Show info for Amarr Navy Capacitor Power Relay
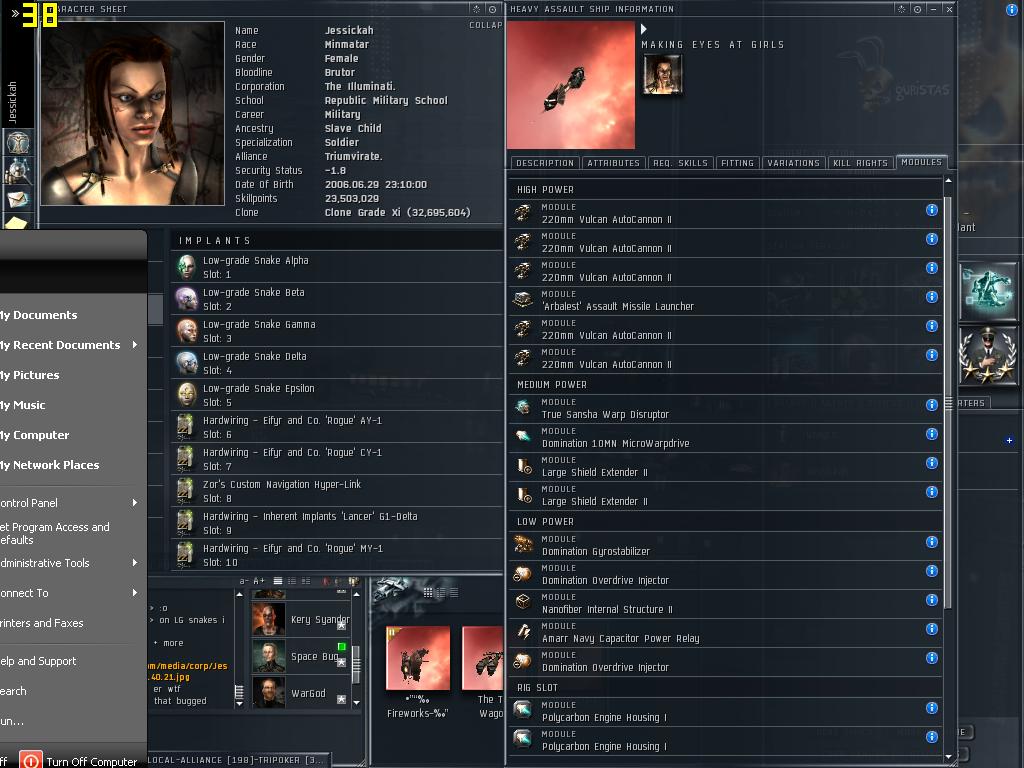1024x768 pixels. pos(932,629)
